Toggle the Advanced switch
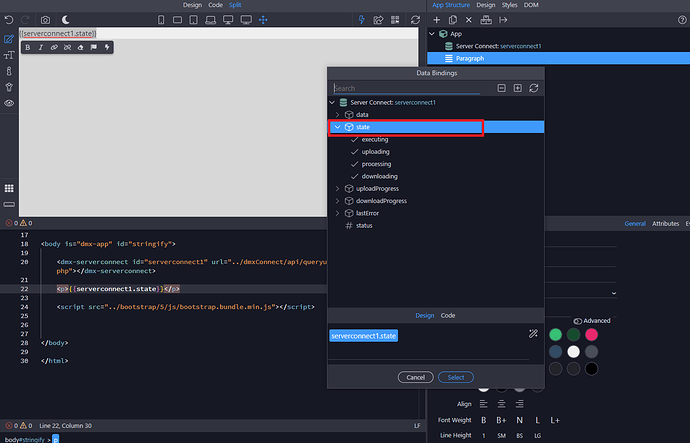The width and height of the screenshot is (690, 443). 578,321
